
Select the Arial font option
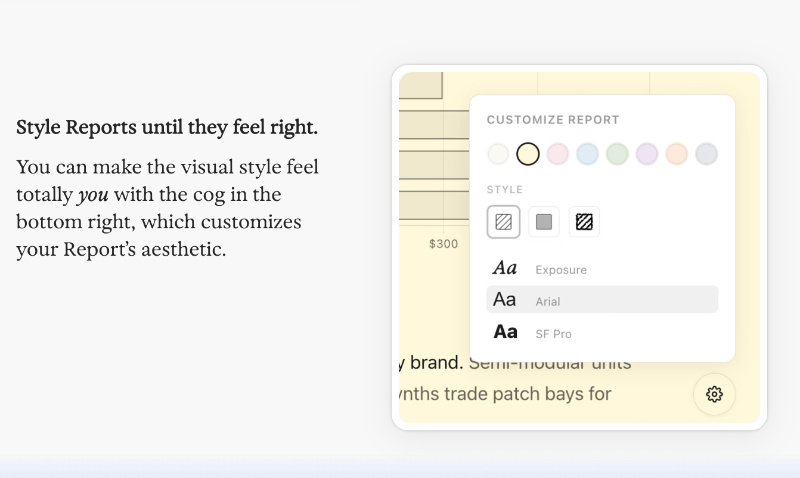[x=602, y=299]
